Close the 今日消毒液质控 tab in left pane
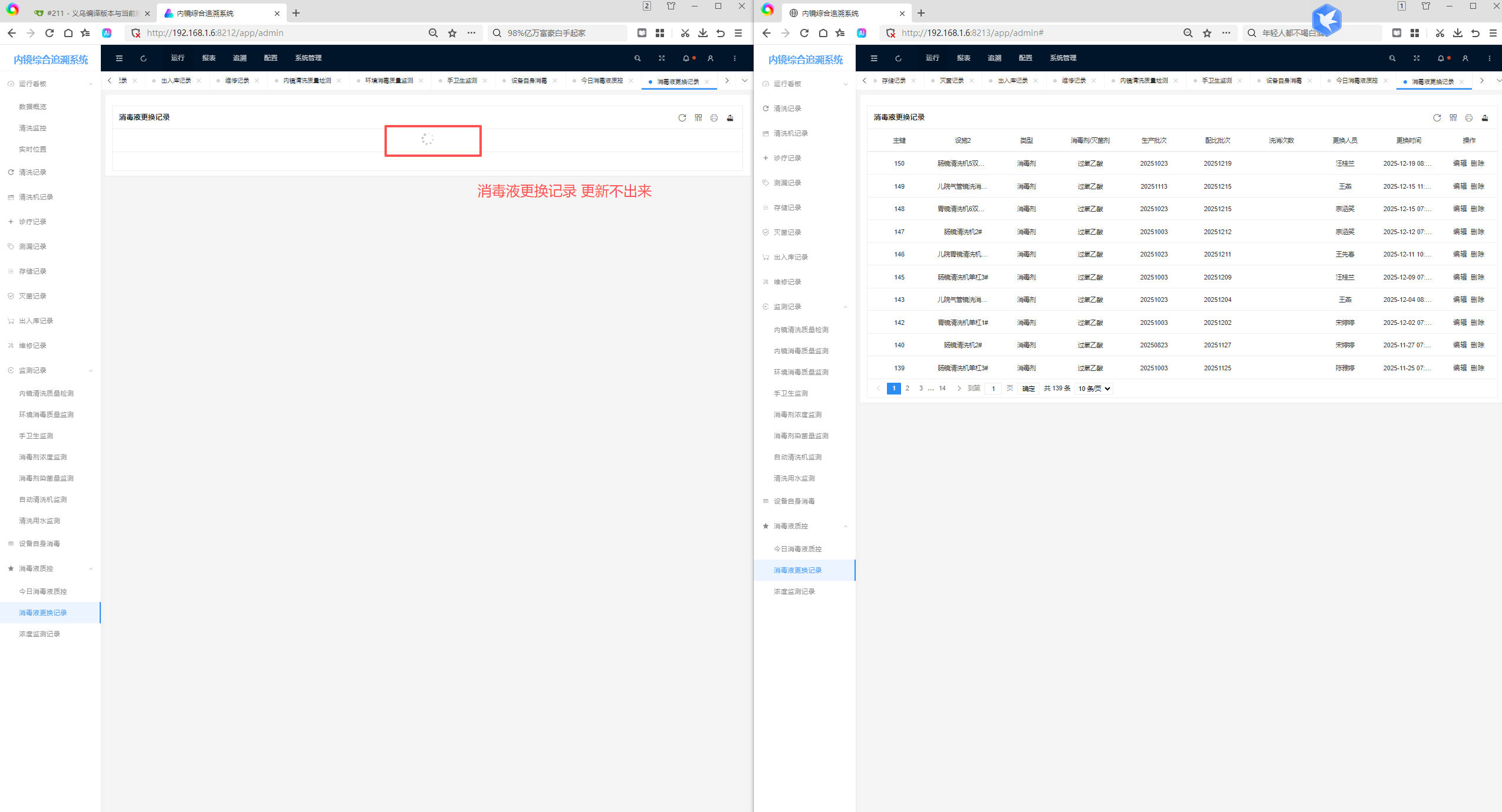The width and height of the screenshot is (1502, 812). point(631,81)
